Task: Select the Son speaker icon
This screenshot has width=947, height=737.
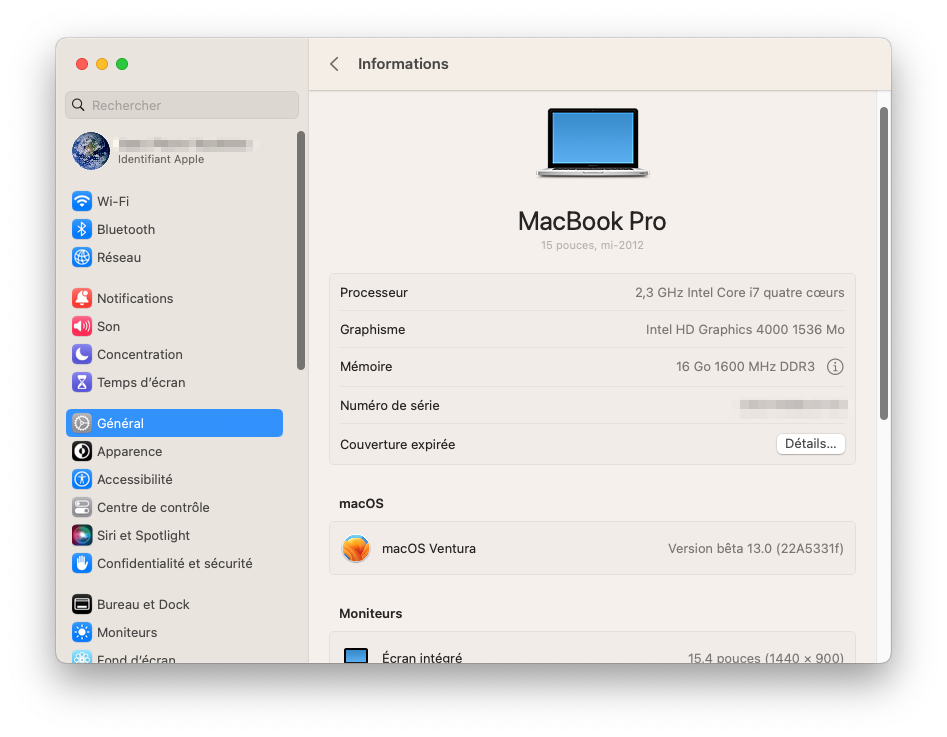Action: 82,326
